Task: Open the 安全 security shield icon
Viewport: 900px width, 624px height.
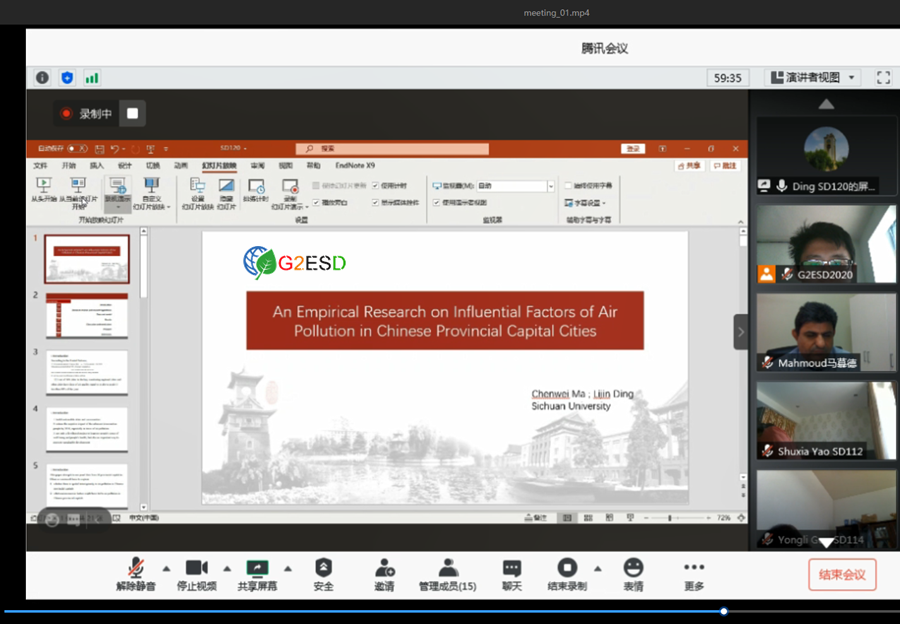Action: click(x=323, y=567)
